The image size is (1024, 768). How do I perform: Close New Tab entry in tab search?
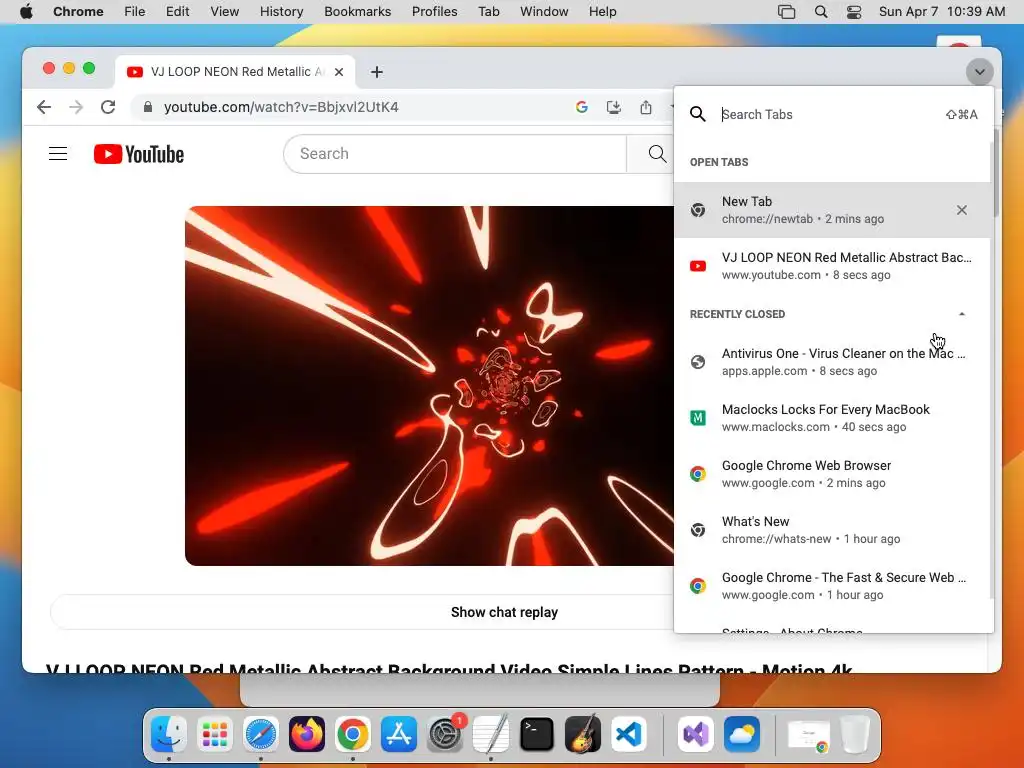[961, 210]
